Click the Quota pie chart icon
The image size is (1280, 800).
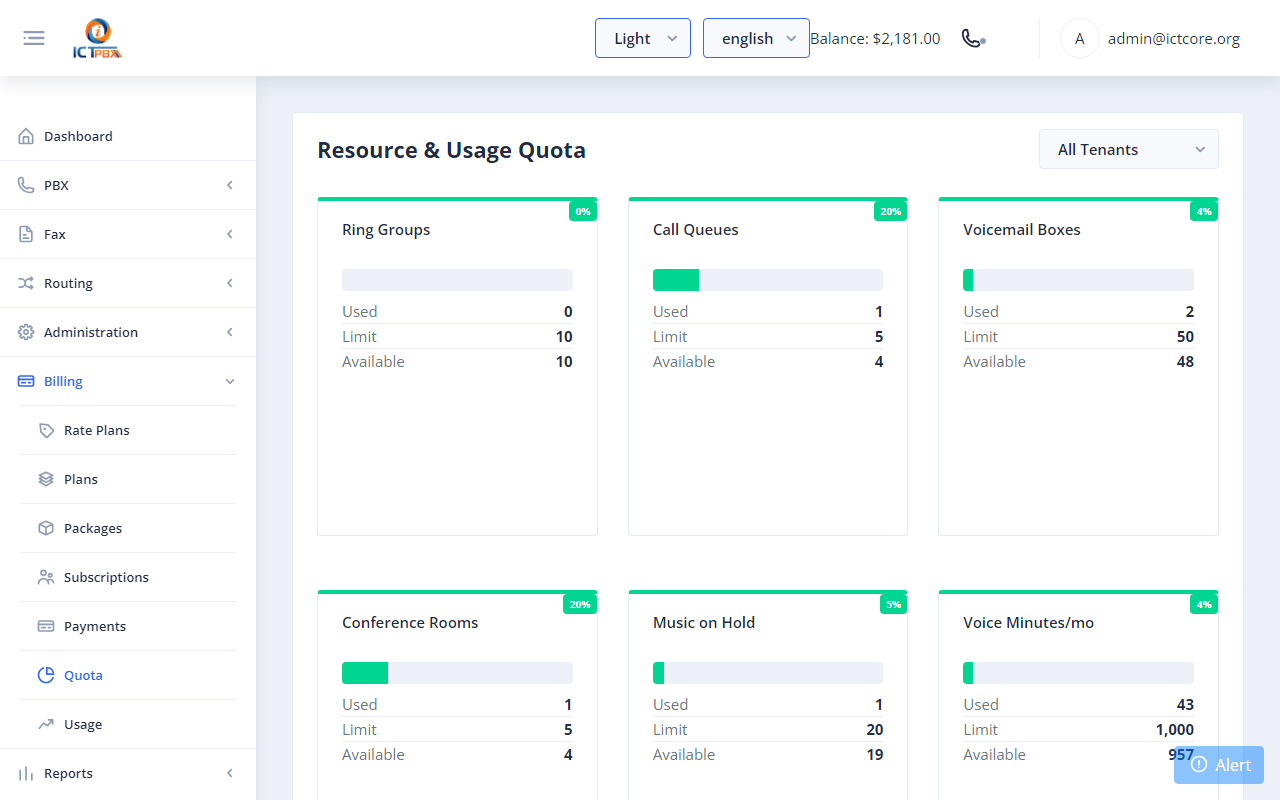click(46, 675)
